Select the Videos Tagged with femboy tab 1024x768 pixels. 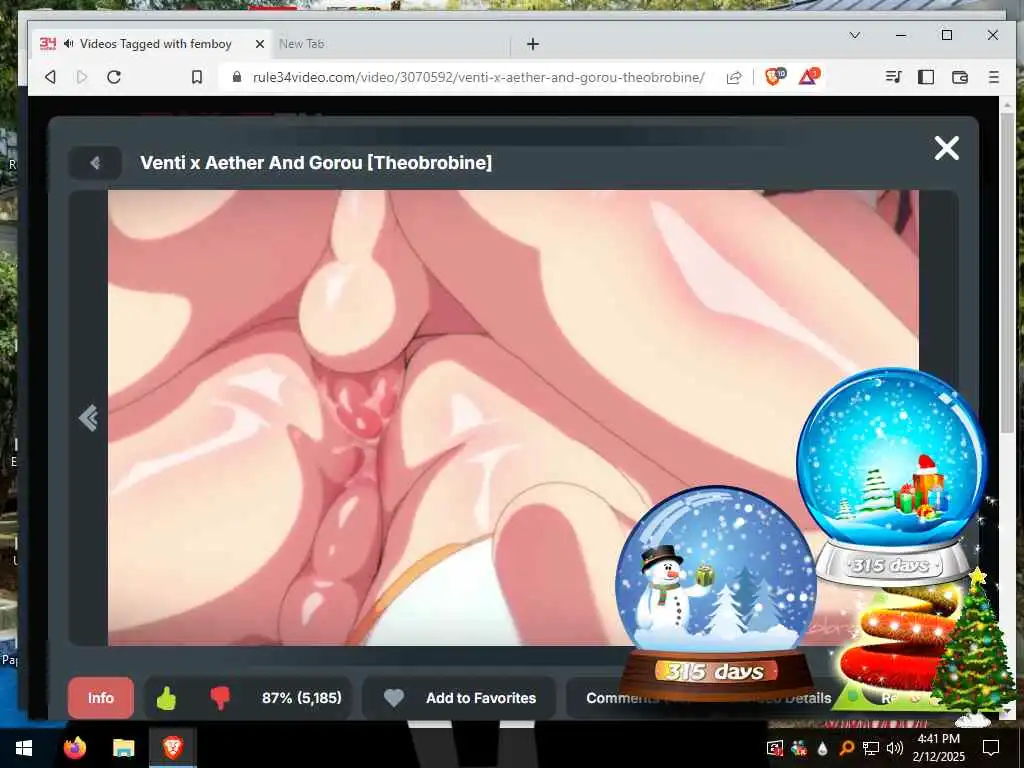tap(152, 44)
